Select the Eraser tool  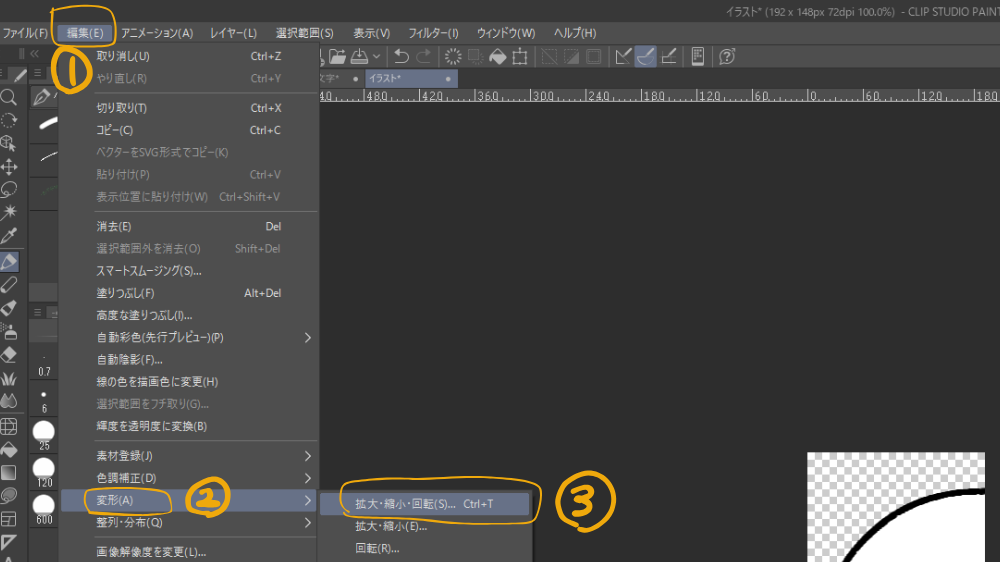(x=8, y=355)
